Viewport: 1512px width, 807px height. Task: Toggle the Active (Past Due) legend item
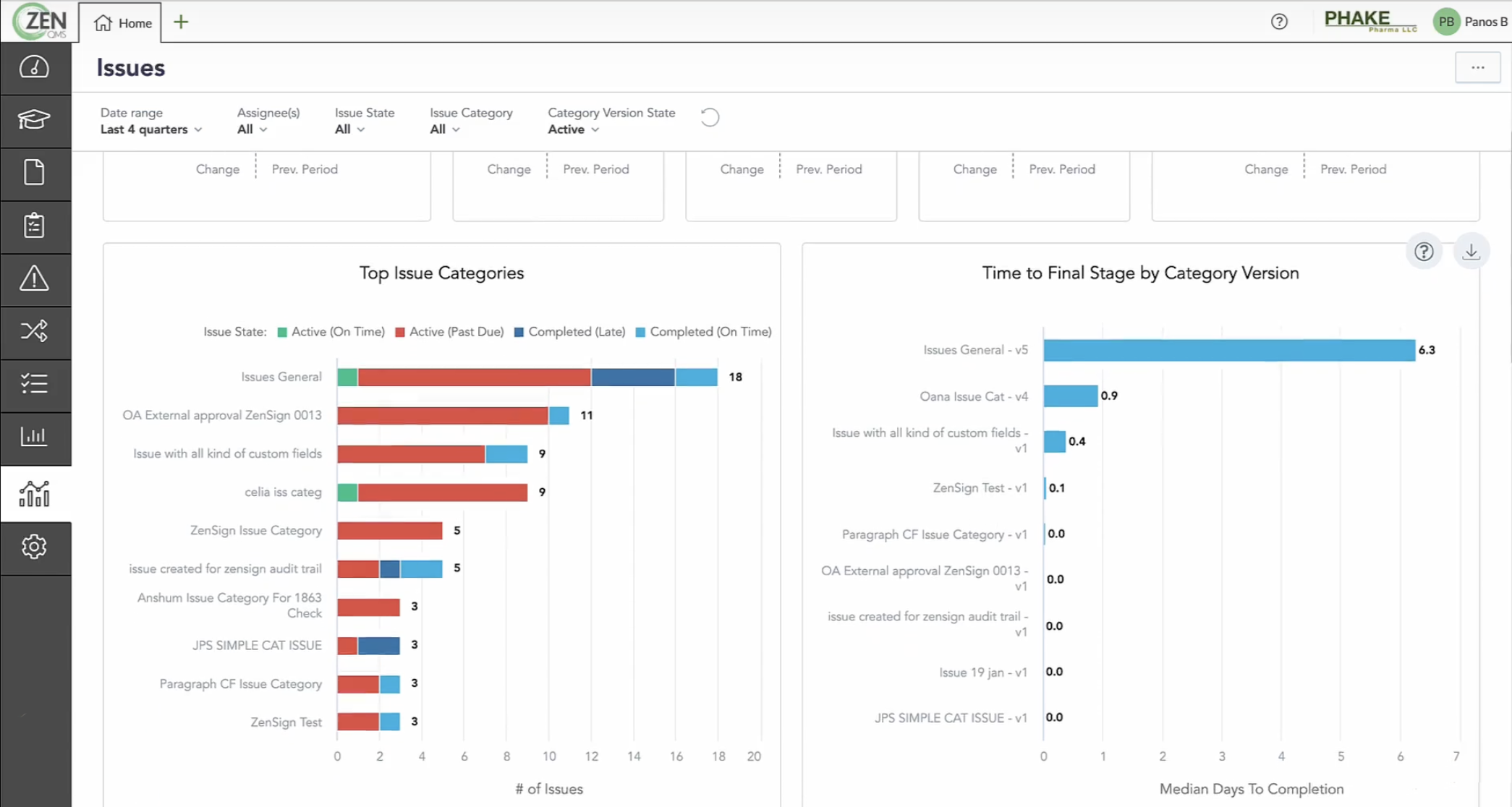click(449, 331)
